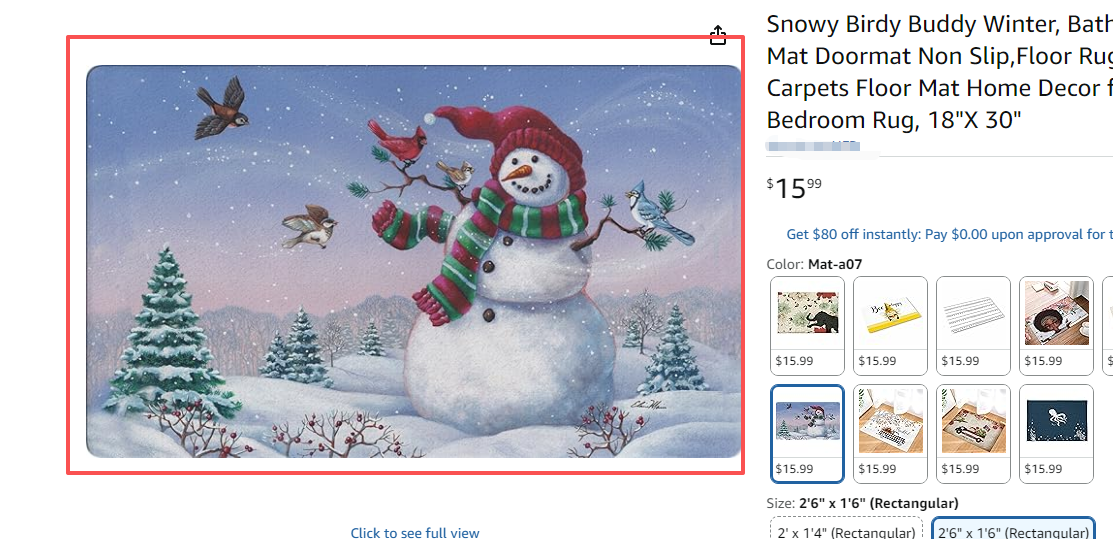Click the "Click to see full view" link
The image size is (1113, 539).
tap(415, 533)
